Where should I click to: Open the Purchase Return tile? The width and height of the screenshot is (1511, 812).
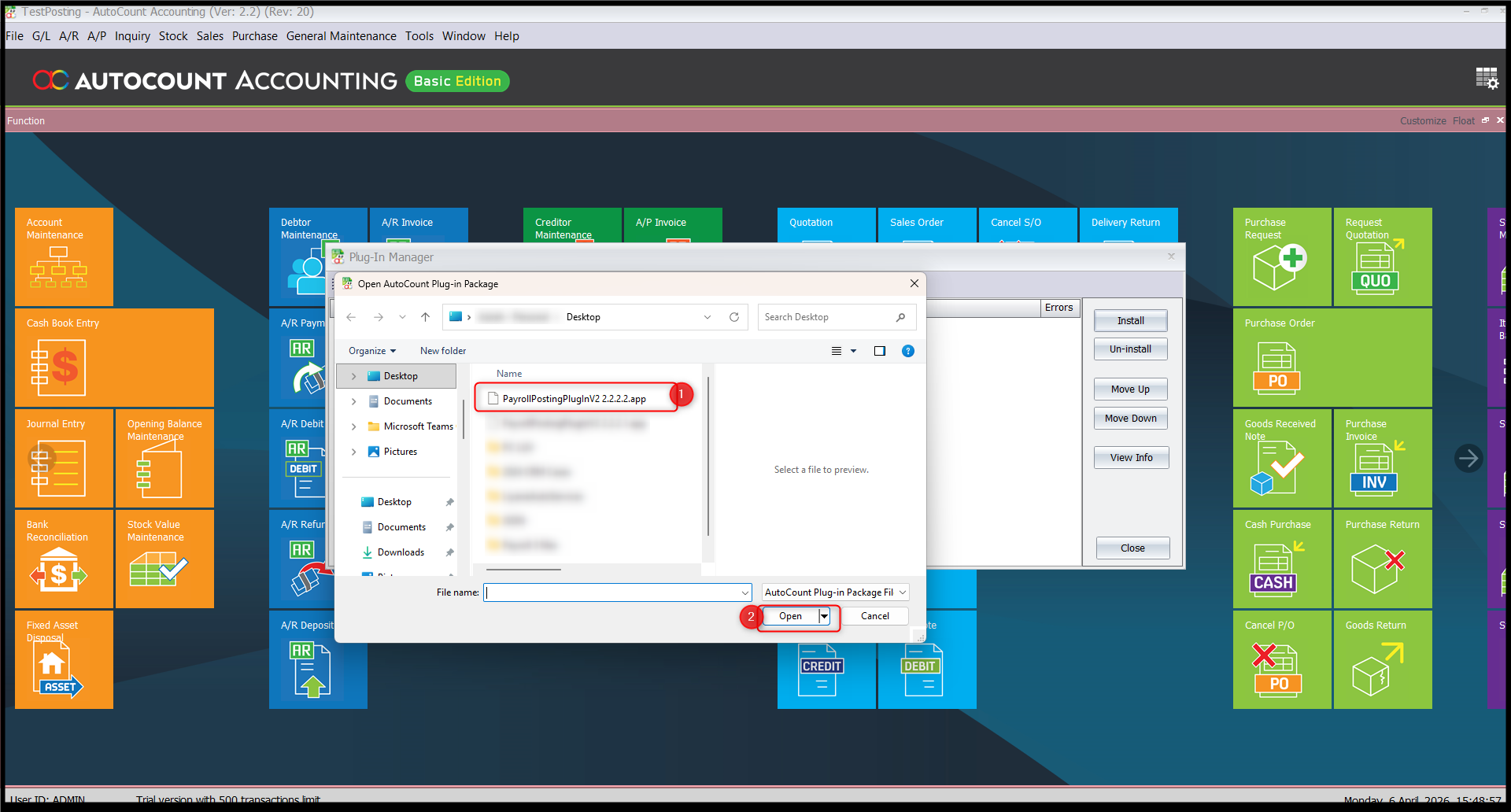tap(1383, 559)
